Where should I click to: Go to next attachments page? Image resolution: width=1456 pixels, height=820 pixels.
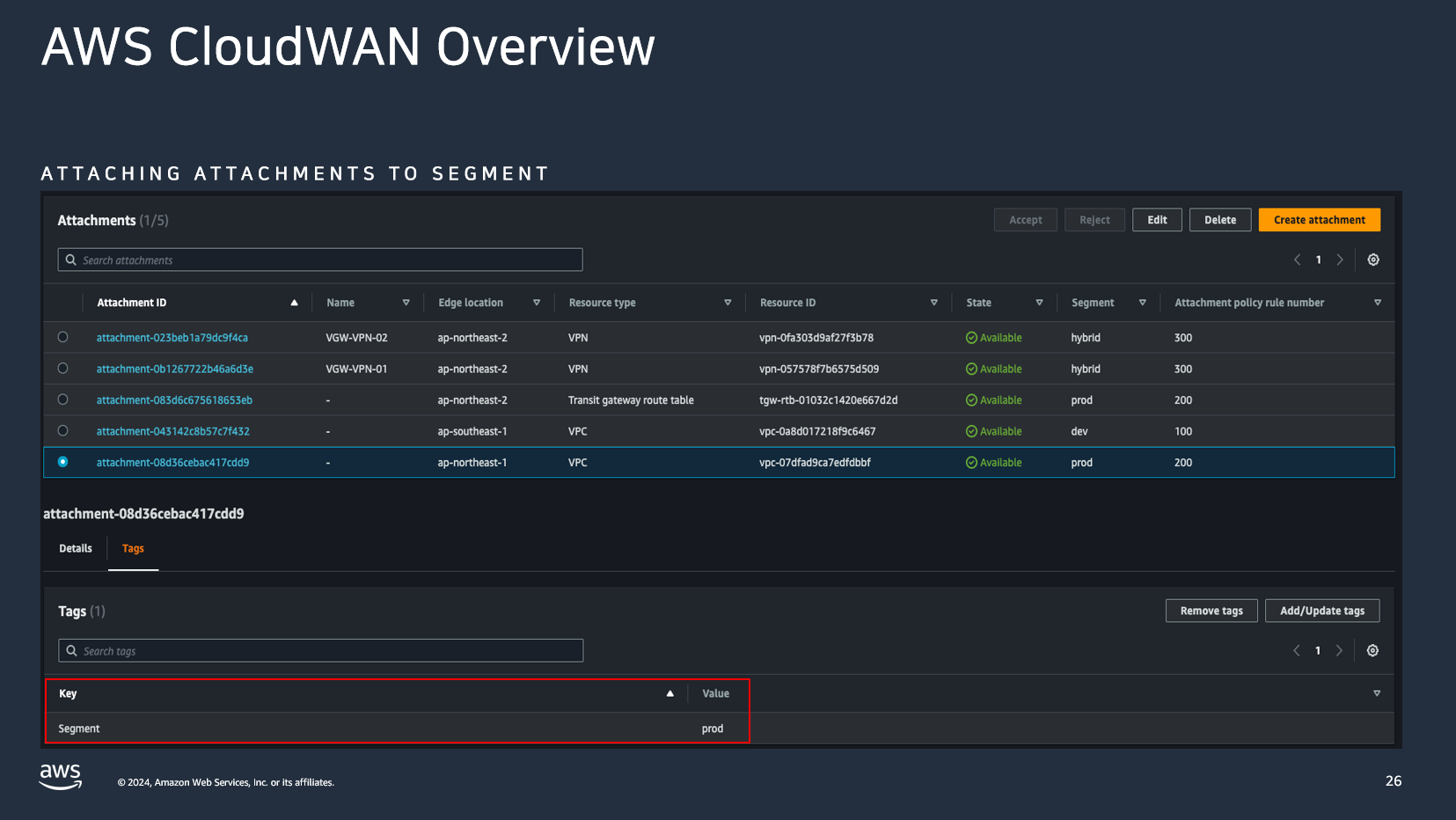(1340, 260)
